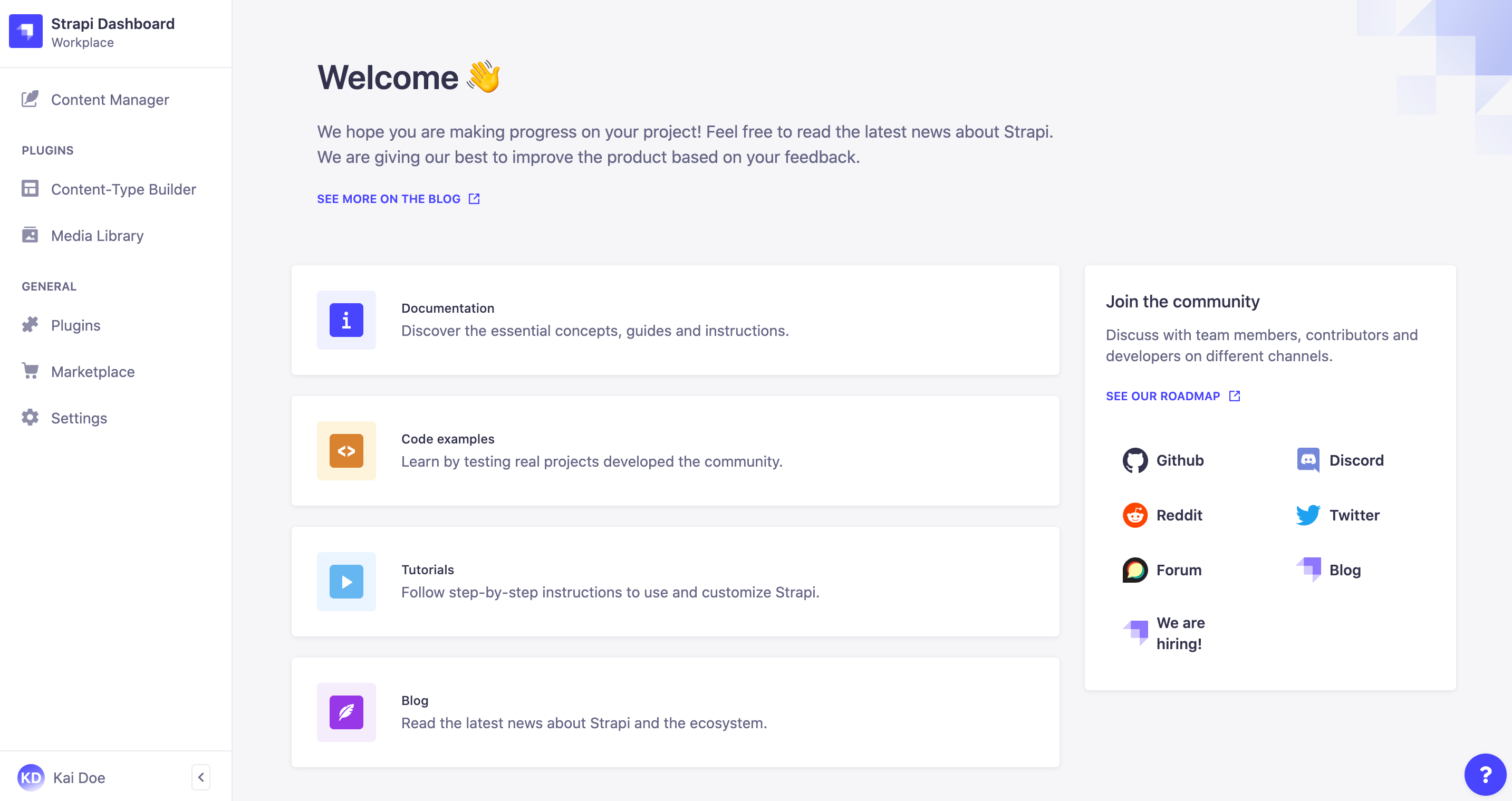The width and height of the screenshot is (1512, 801).
Task: Select the Content-Type Builder icon
Action: (x=30, y=189)
